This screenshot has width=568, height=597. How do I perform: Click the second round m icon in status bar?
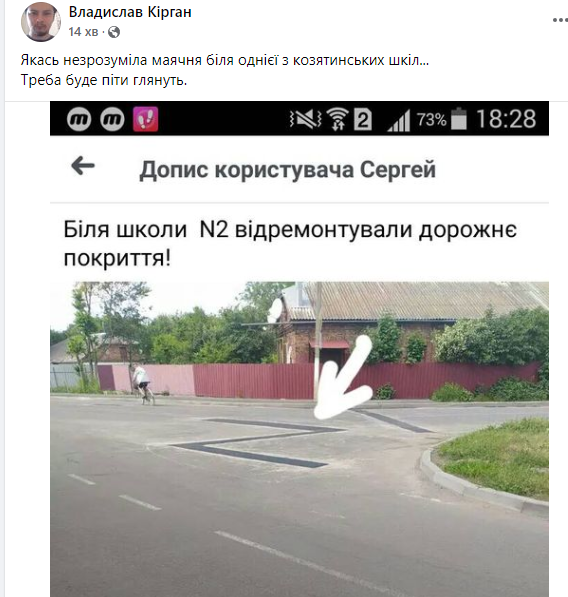coord(112,119)
